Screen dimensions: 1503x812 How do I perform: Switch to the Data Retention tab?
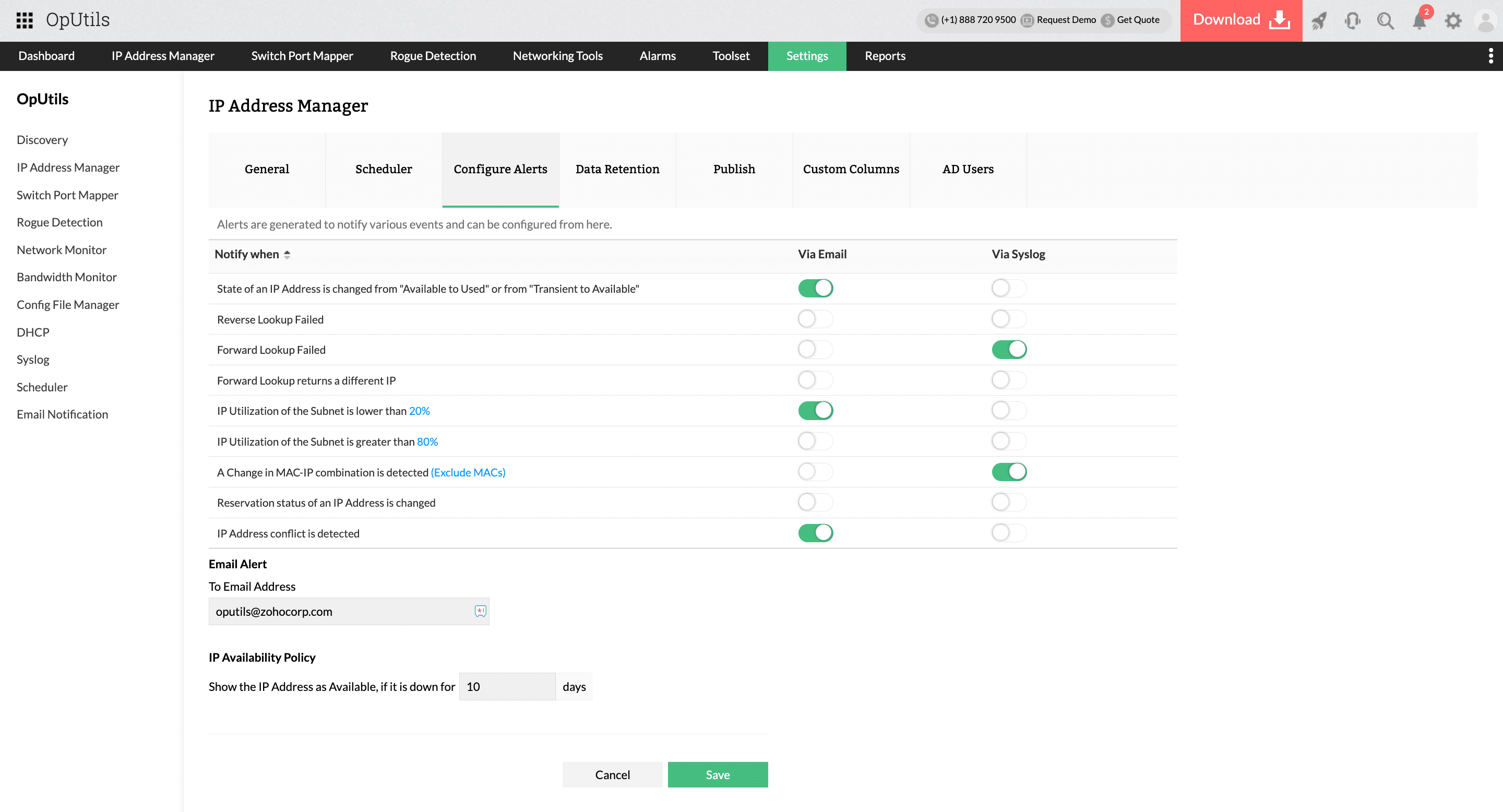point(617,169)
